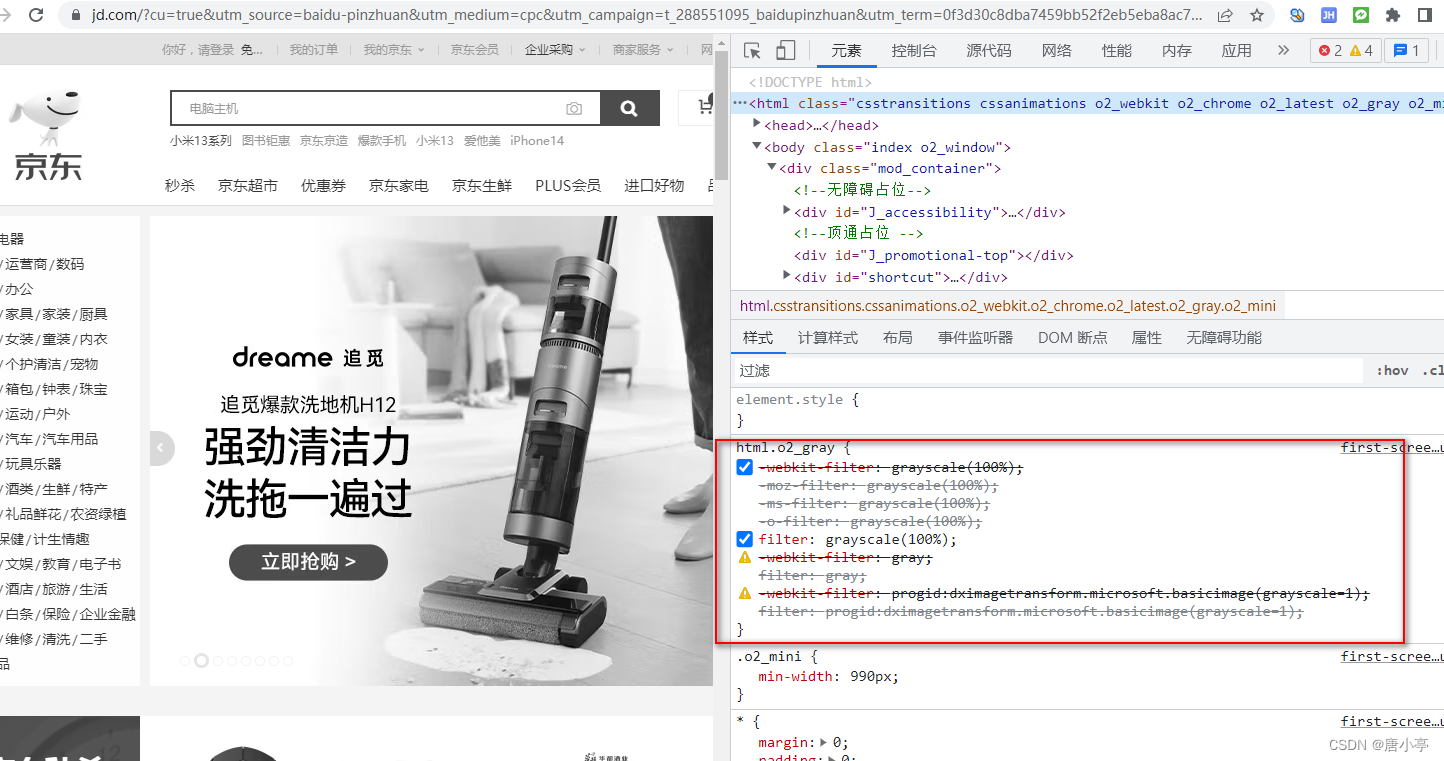Open the 我的京东 dropdown in top bar

click(x=394, y=50)
